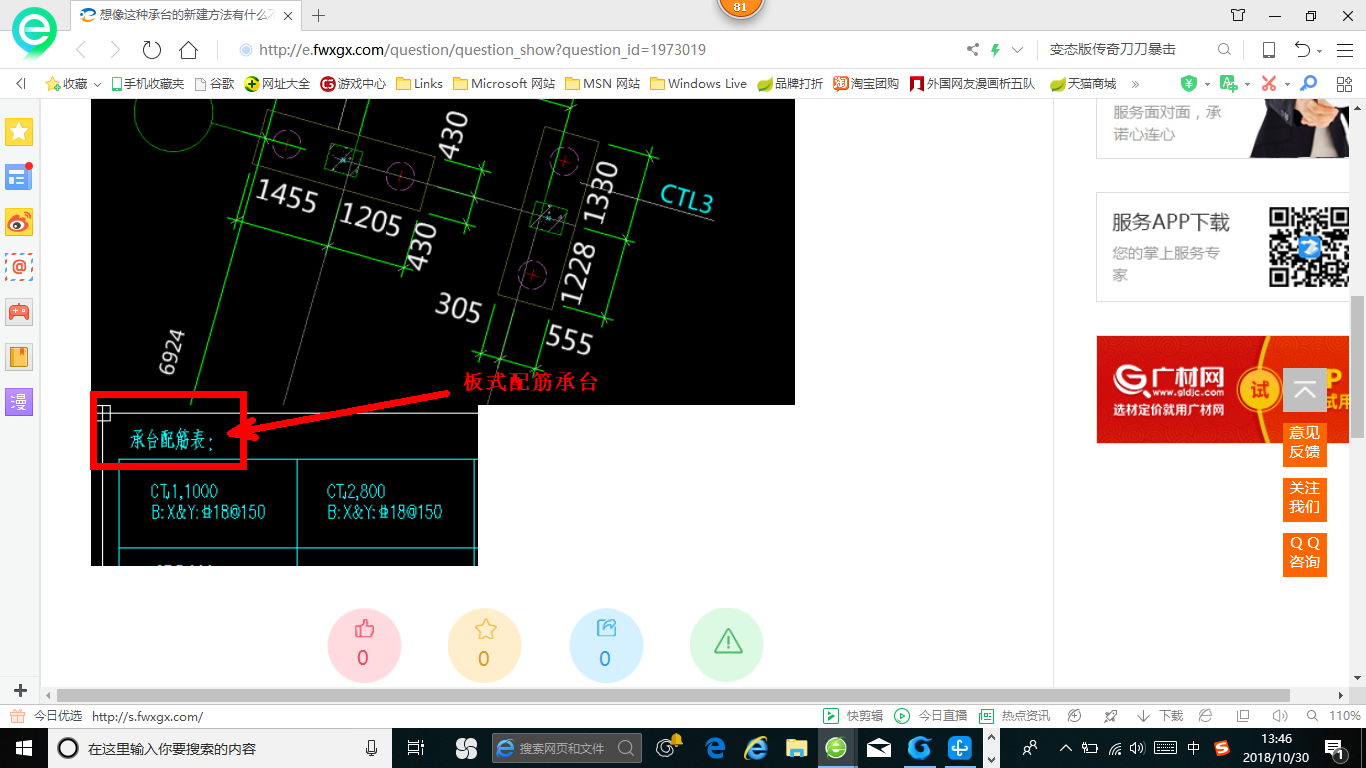
Task: Click 快剪辑 in status bar
Action: (854, 716)
